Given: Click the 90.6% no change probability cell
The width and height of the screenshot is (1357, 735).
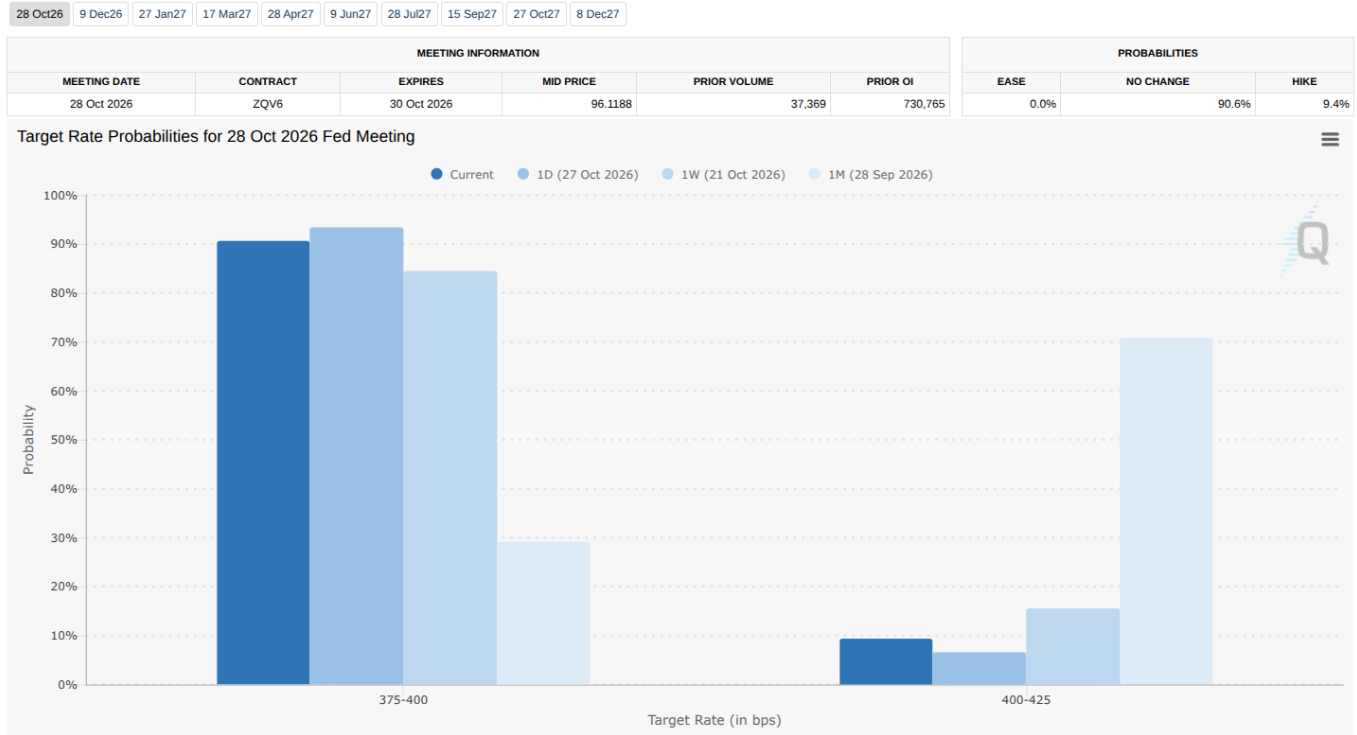Looking at the screenshot, I should click(1158, 104).
